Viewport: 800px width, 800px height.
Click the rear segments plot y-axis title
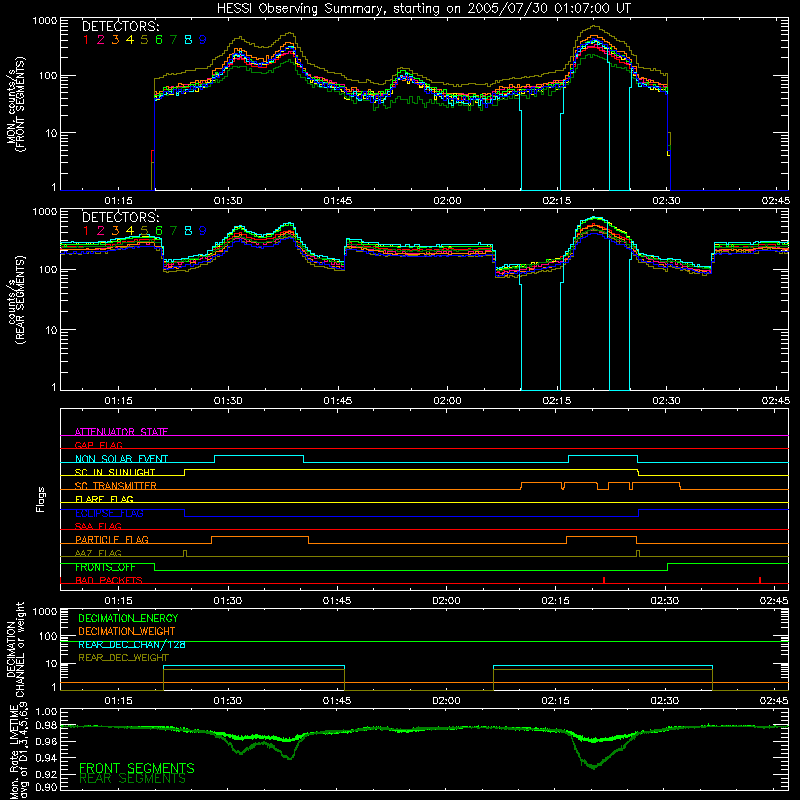[15, 300]
